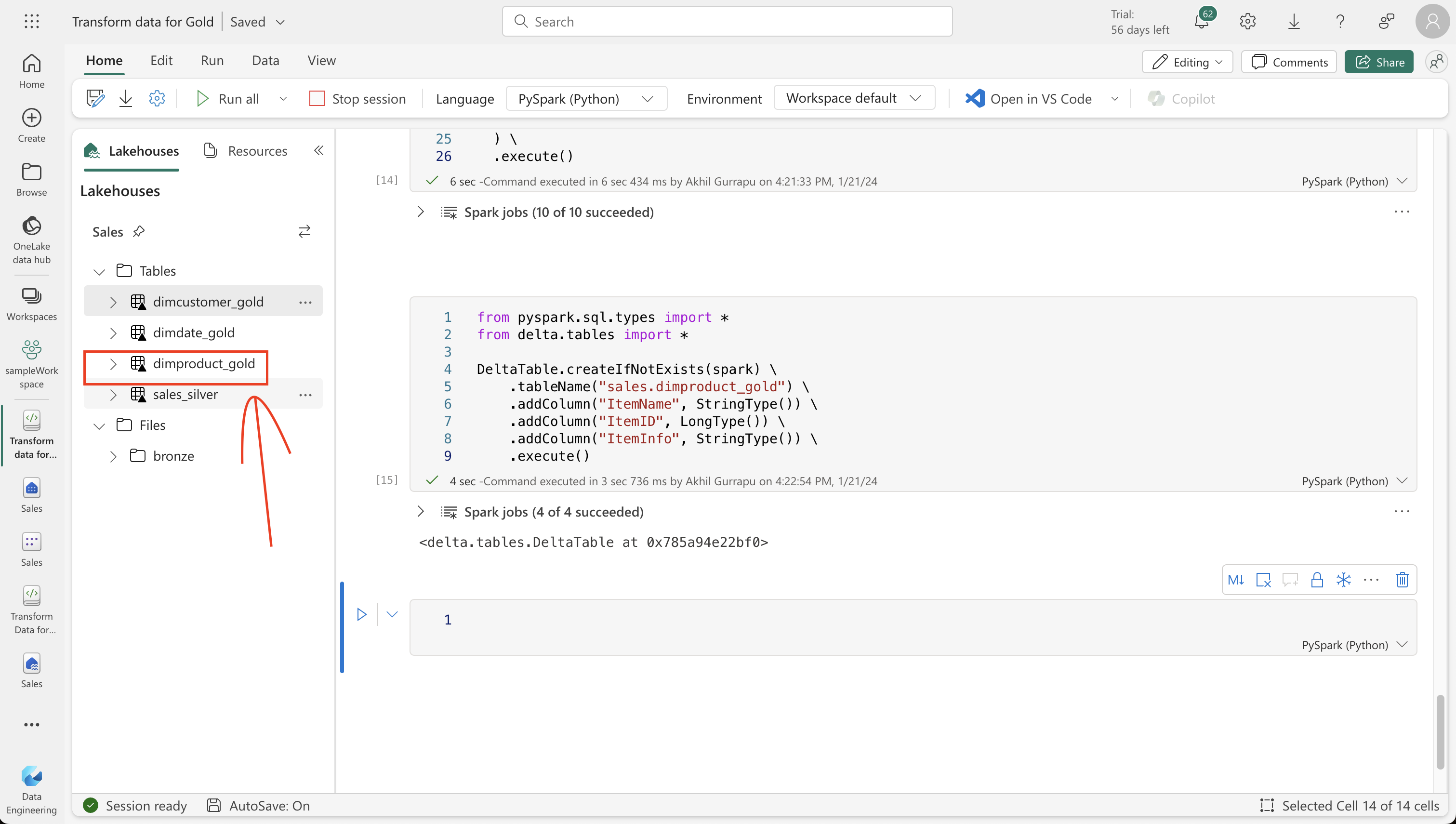1456x824 pixels.
Task: Switch to the Data ribbon tab
Action: [x=265, y=60]
